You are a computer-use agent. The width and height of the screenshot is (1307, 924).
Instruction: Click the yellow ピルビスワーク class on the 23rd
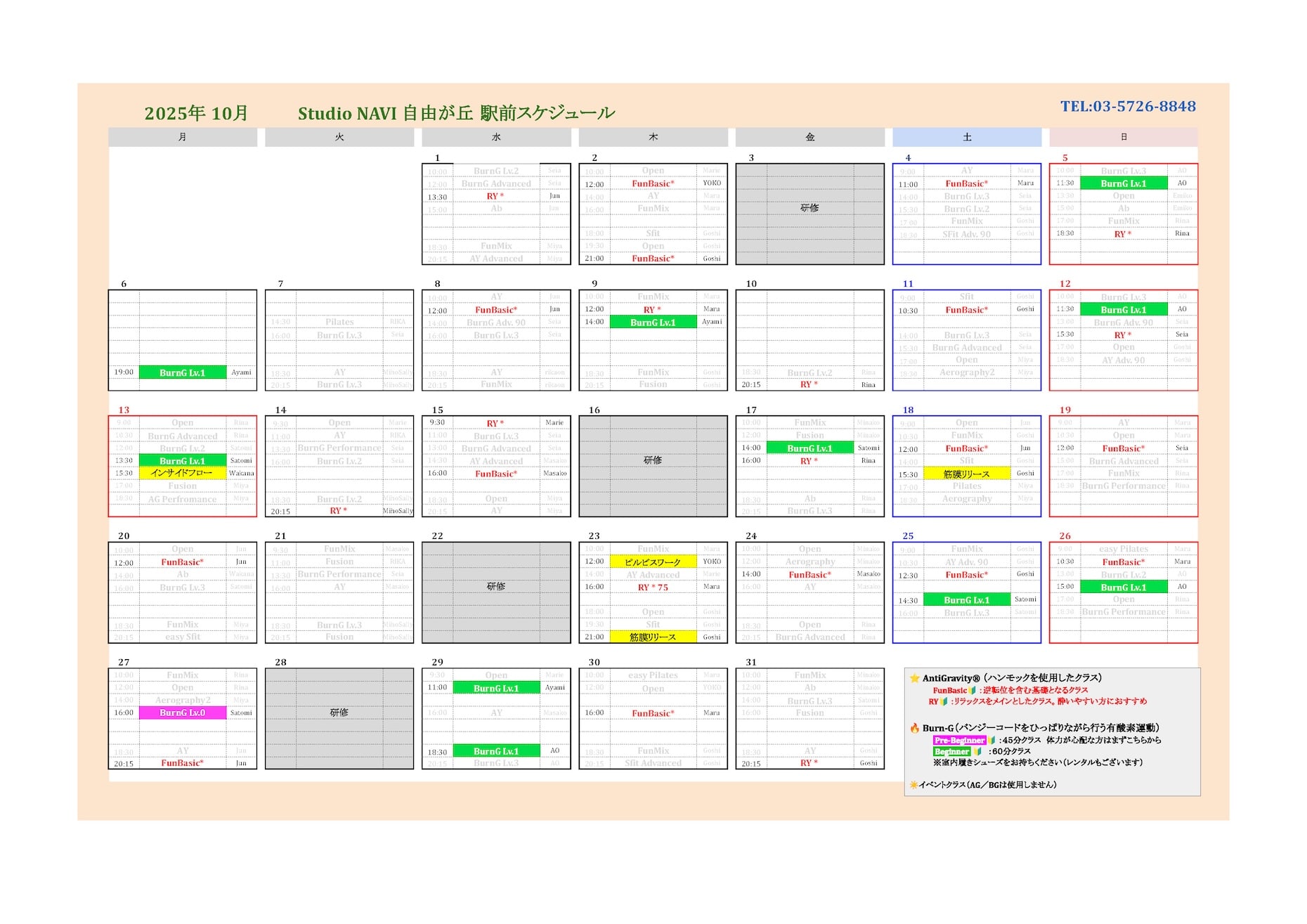(653, 563)
